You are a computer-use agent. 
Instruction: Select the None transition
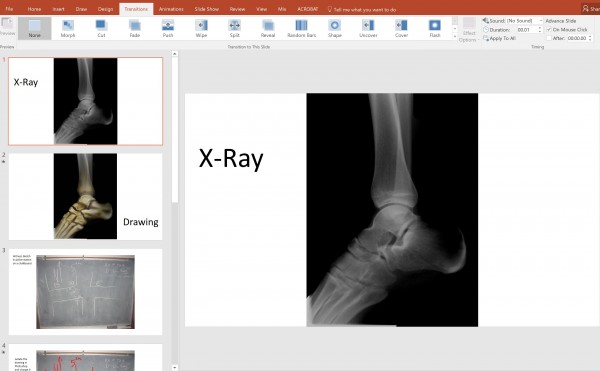34,28
